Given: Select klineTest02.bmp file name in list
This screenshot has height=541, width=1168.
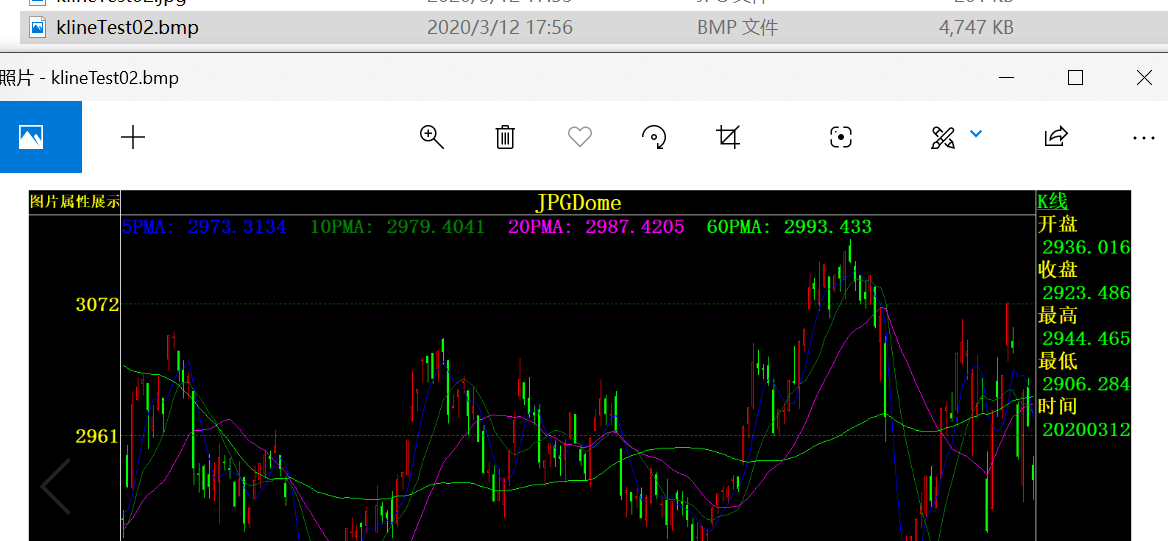Looking at the screenshot, I should pos(127,28).
